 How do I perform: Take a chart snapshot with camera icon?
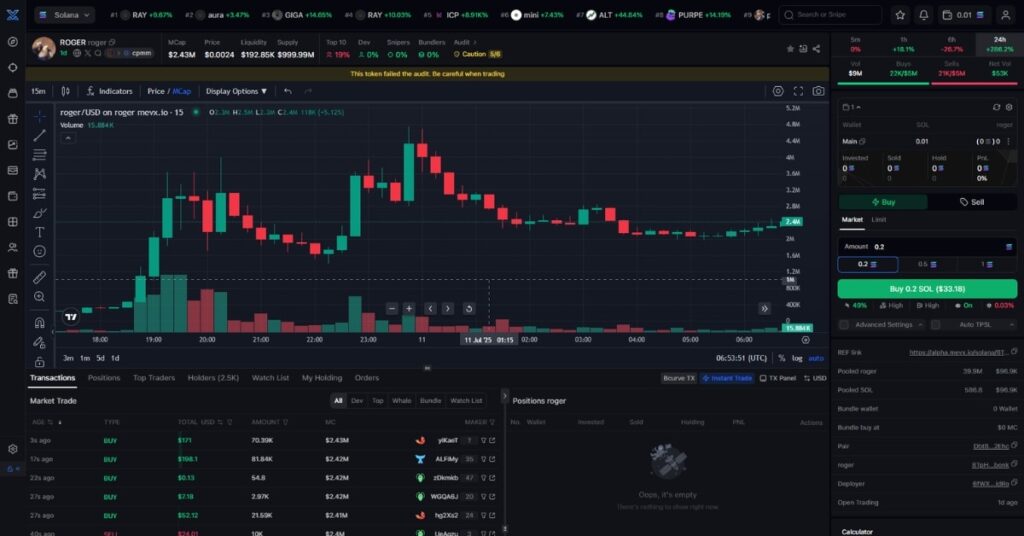click(x=818, y=91)
